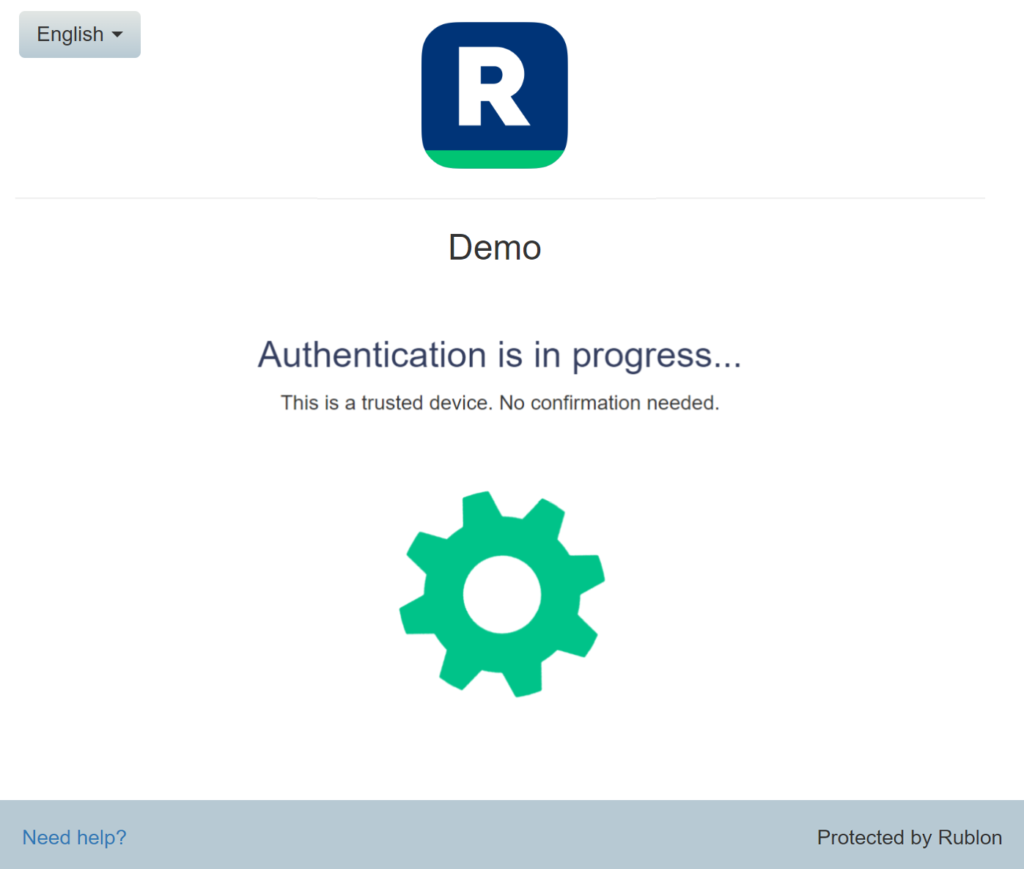Click "Authentication is in progress..." heading

(499, 355)
